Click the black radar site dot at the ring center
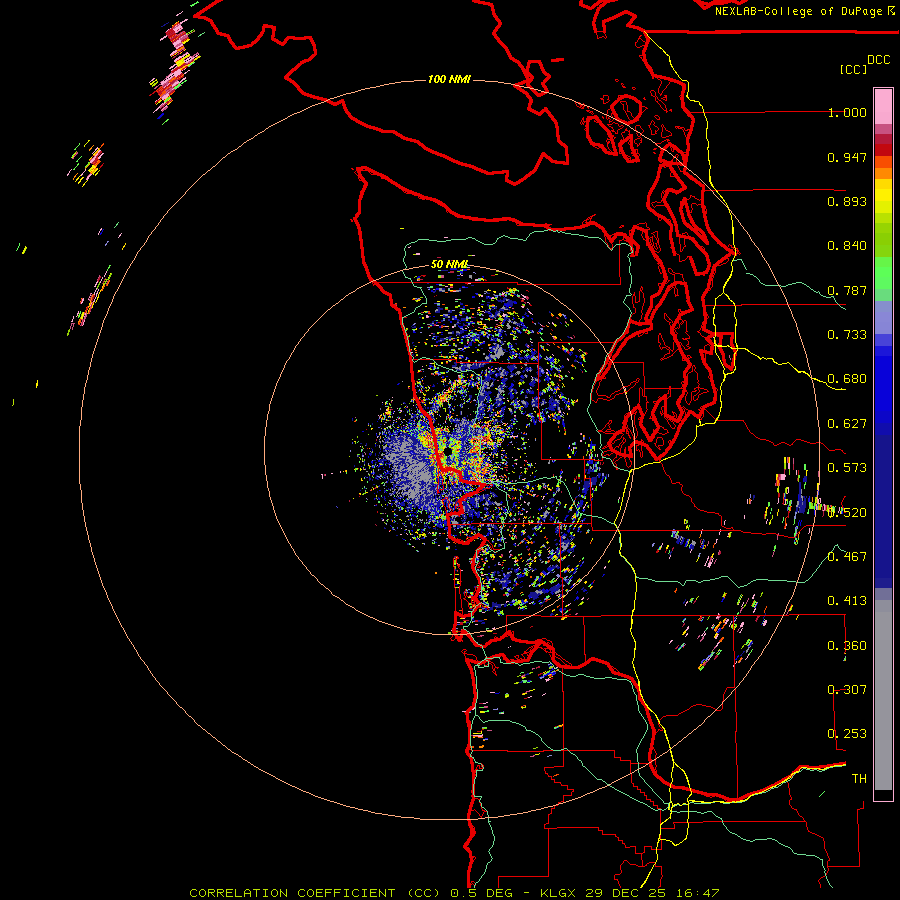 pyautogui.click(x=447, y=452)
